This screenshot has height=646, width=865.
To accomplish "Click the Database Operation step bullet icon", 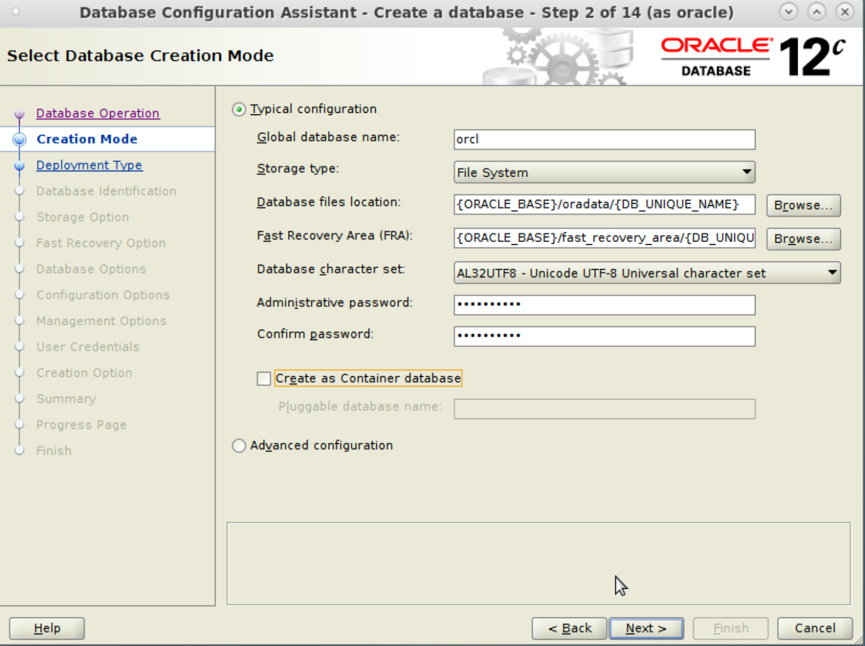I will pyautogui.click(x=19, y=114).
